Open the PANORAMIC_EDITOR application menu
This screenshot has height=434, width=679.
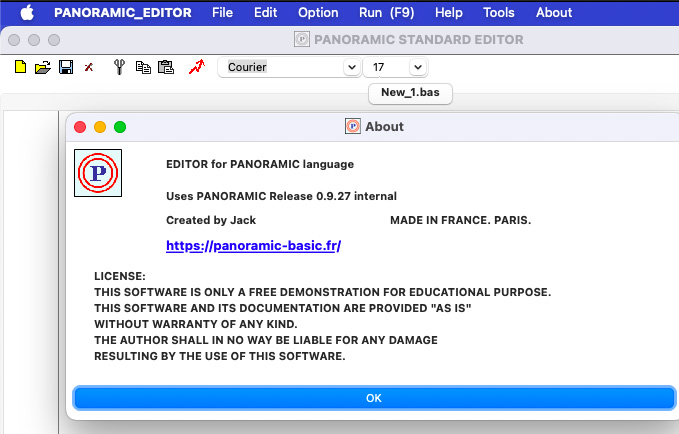pos(123,13)
